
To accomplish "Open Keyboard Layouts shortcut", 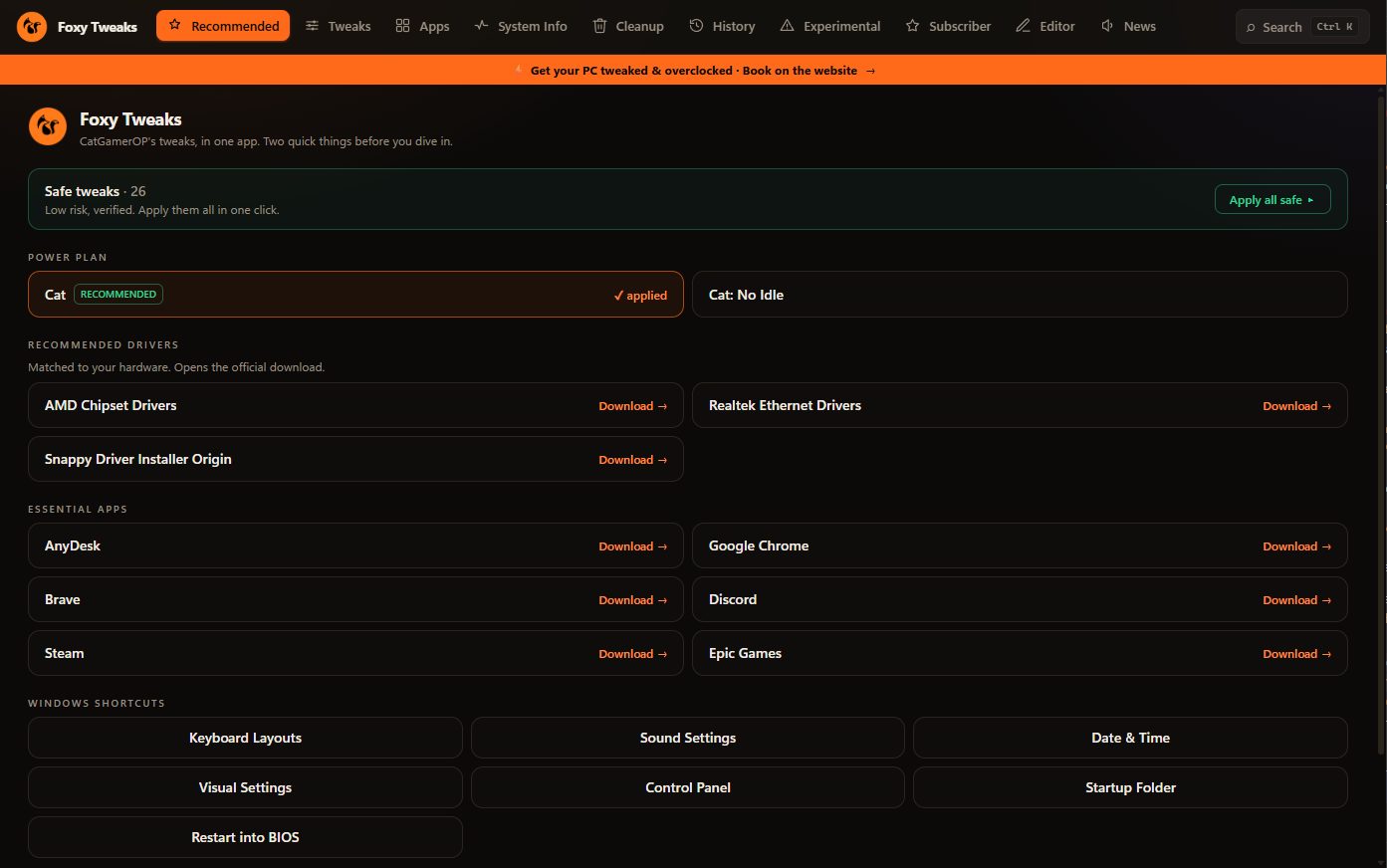I will coord(245,738).
